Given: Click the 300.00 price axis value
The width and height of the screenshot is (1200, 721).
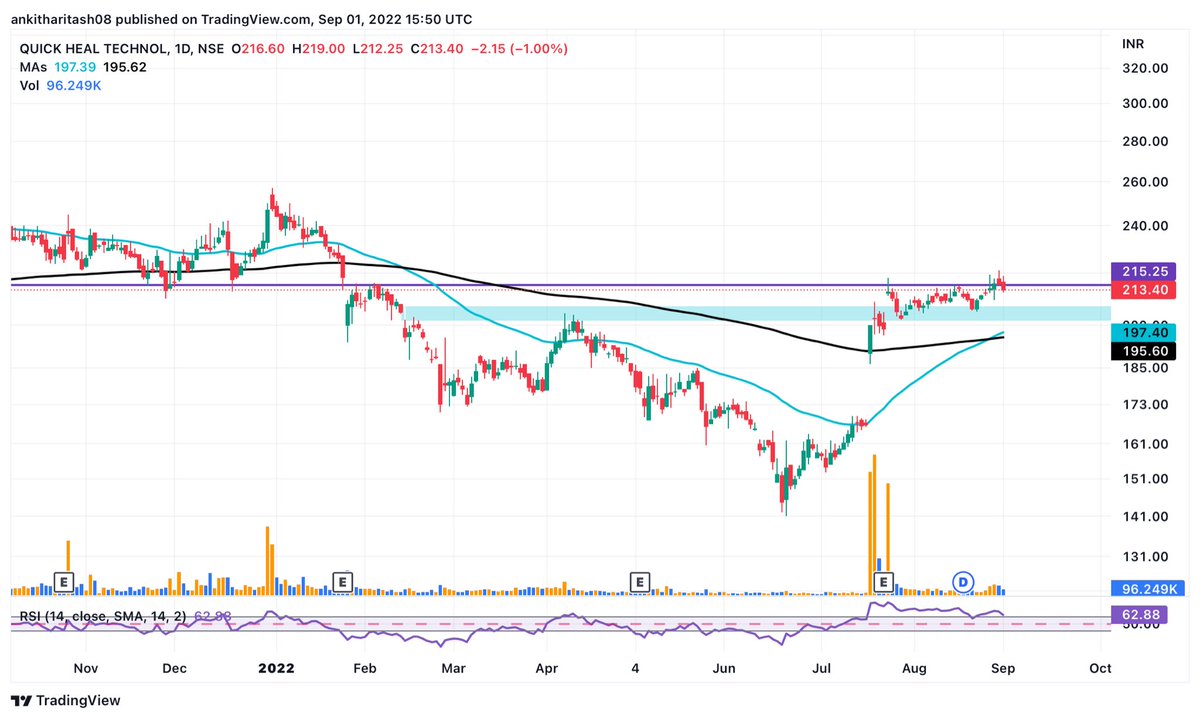Looking at the screenshot, I should (1146, 103).
